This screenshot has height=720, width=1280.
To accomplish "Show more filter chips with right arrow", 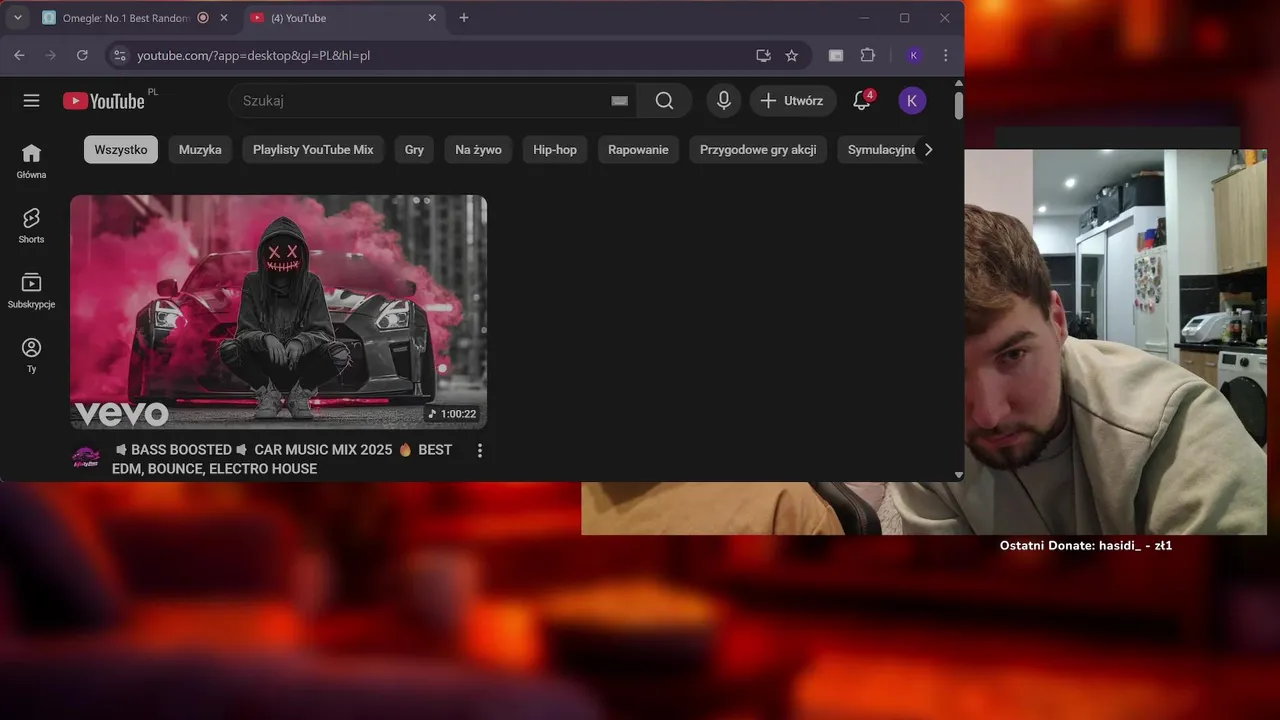I will pyautogui.click(x=928, y=150).
